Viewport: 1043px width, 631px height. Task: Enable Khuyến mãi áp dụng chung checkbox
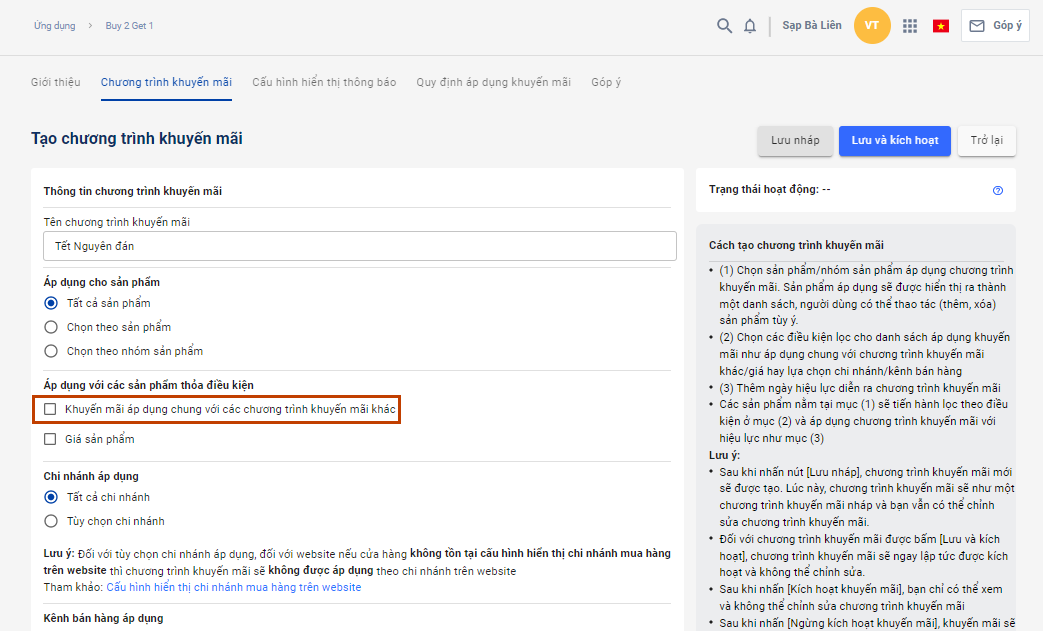[51, 409]
